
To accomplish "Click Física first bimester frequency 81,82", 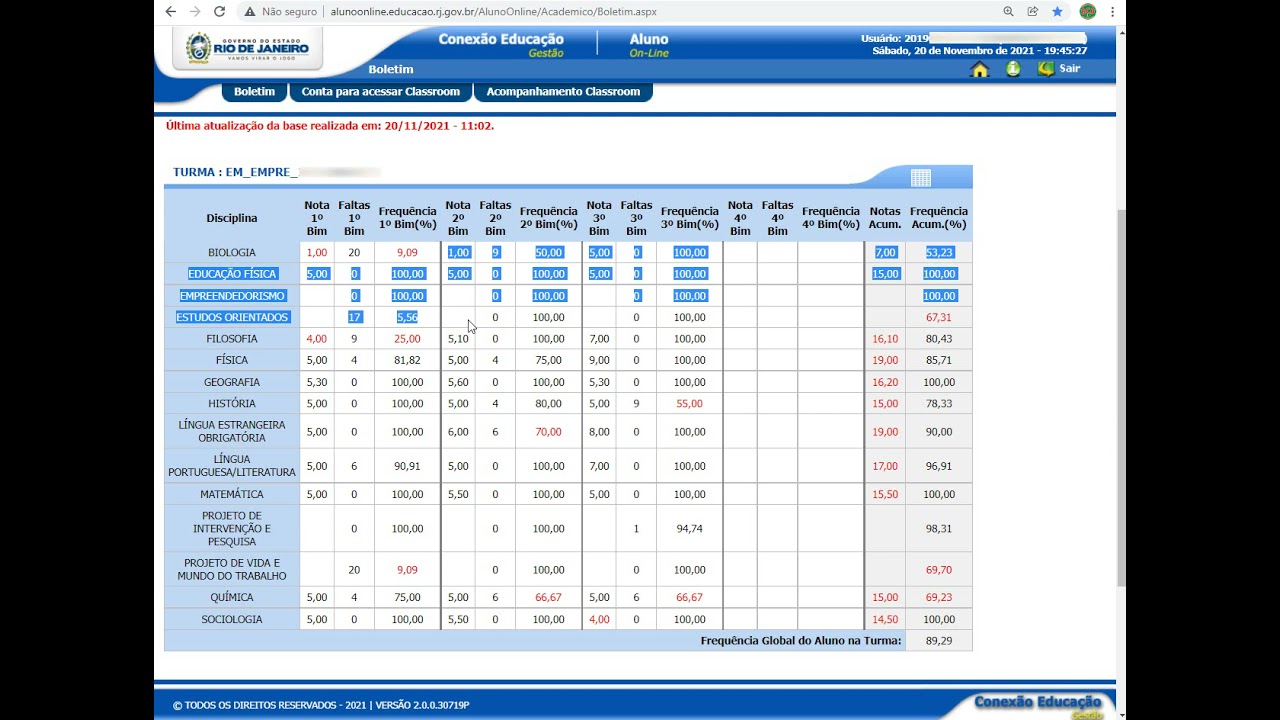I will tap(407, 360).
